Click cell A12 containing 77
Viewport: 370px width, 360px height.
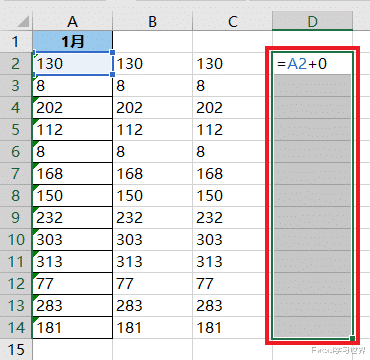(x=72, y=283)
